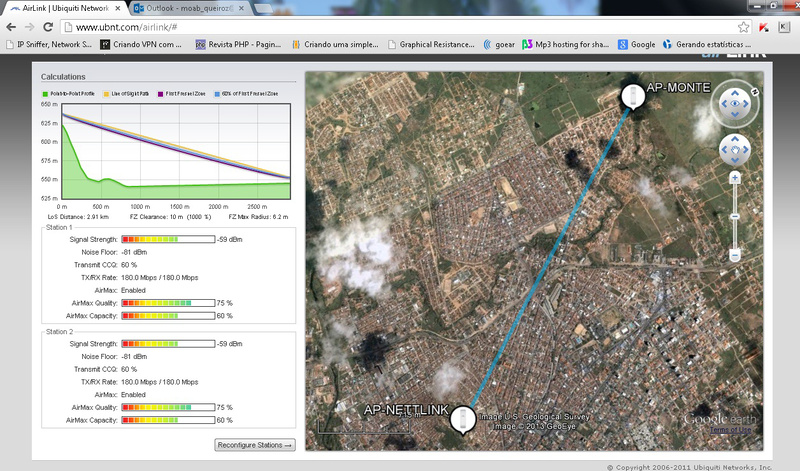Move the map zoom slider handle
This screenshot has width=800, height=471.
[x=735, y=216]
